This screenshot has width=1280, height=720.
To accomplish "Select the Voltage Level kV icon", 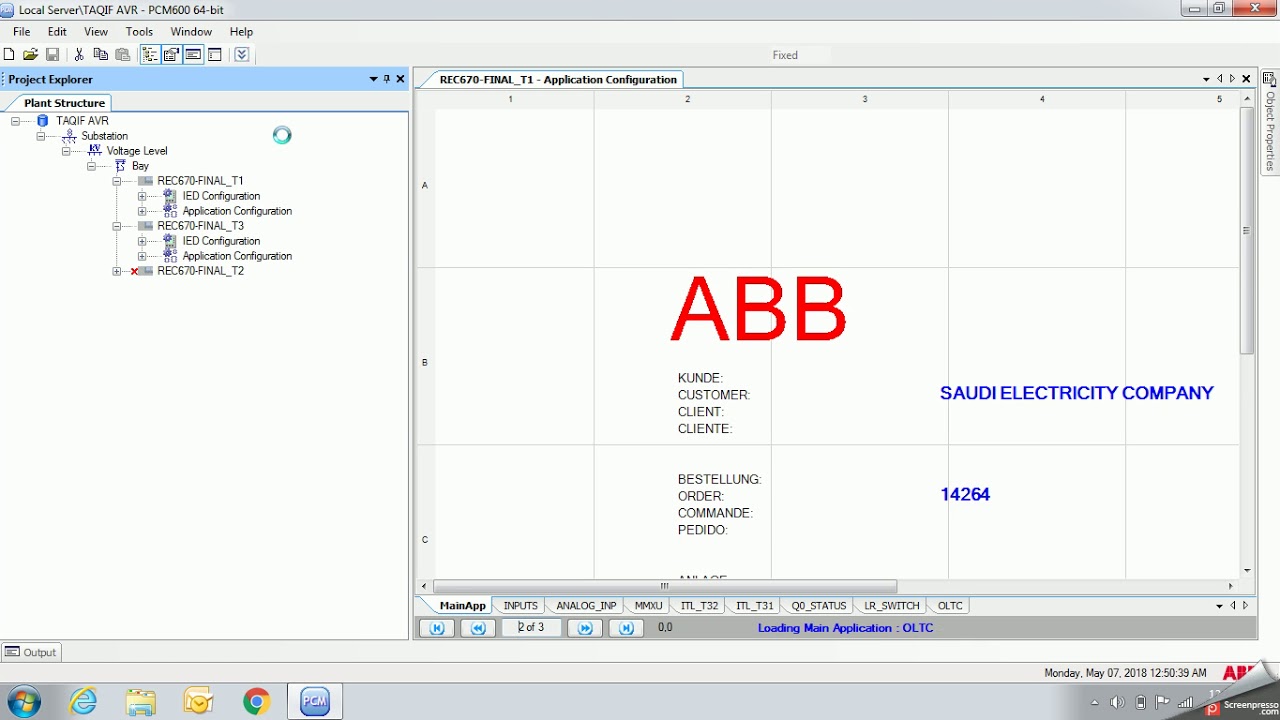I will tap(95, 151).
